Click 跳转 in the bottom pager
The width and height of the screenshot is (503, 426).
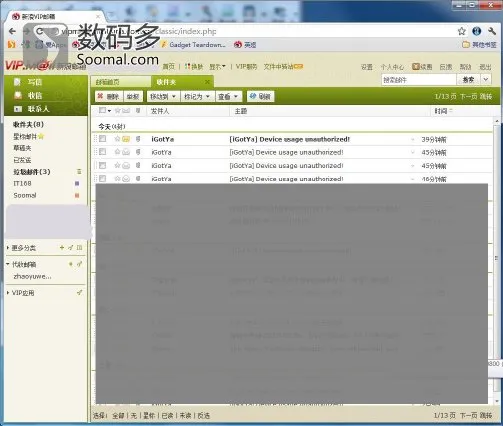[x=486, y=415]
